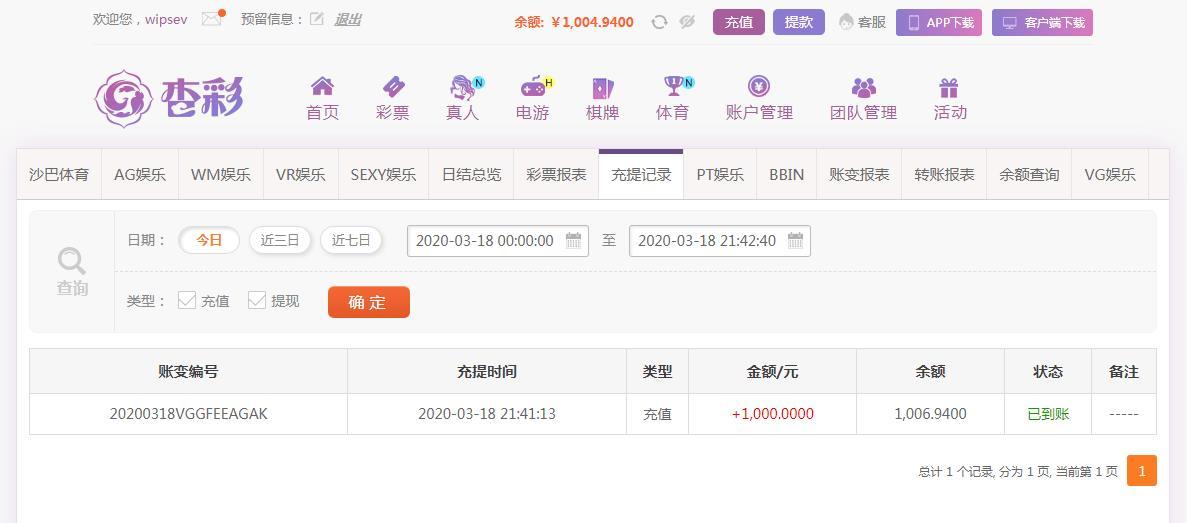1187x523 pixels.
Task: Open start date calendar picker
Action: point(574,241)
